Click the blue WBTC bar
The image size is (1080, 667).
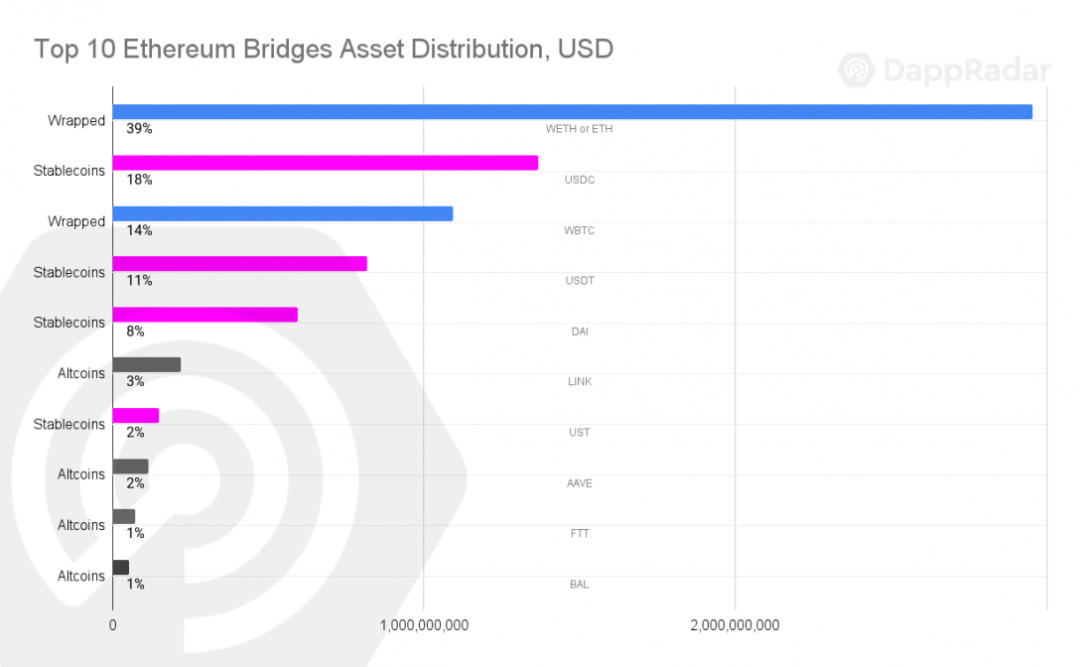(282, 214)
